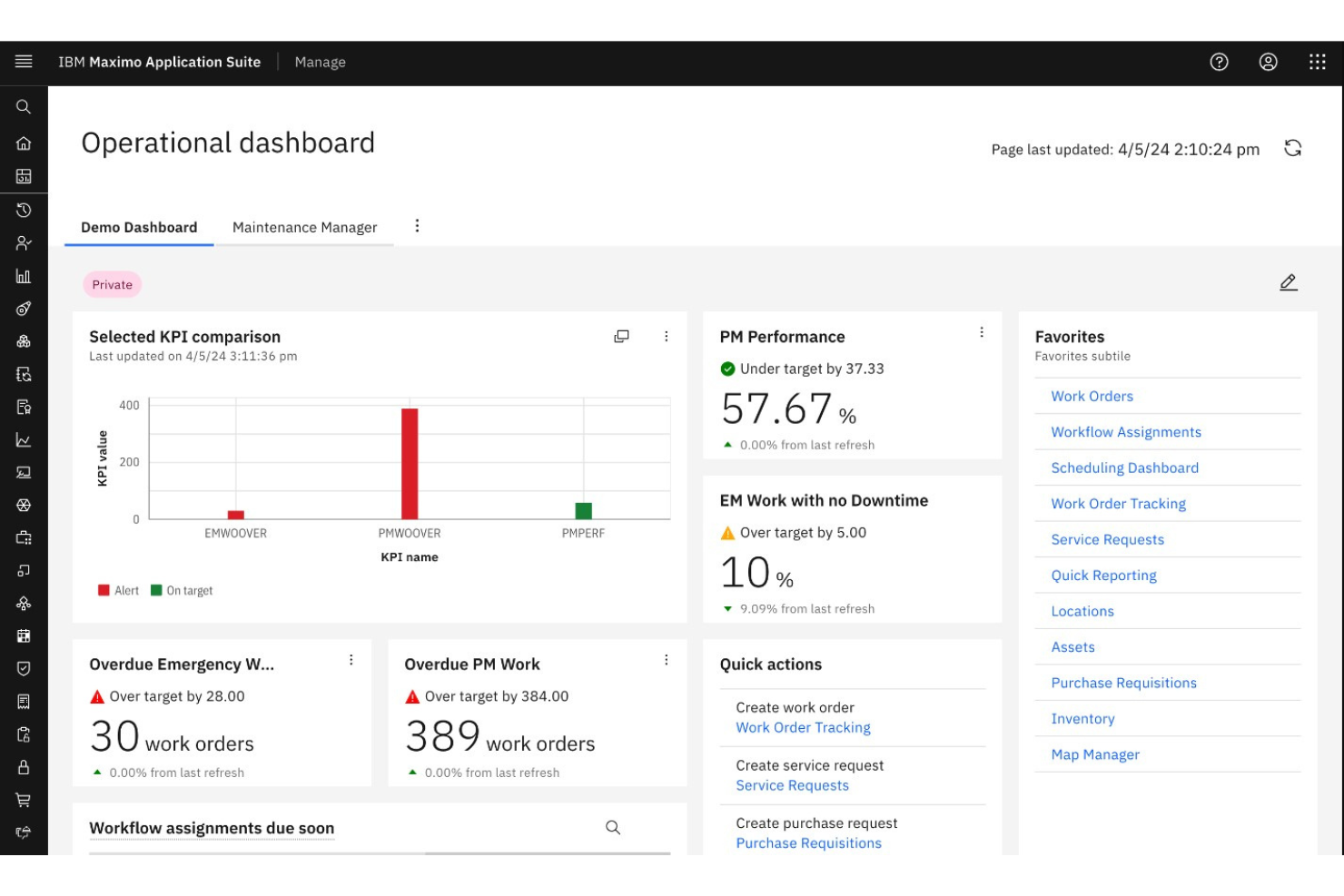Image resolution: width=1344 pixels, height=896 pixels.
Task: Open the hamburger navigation menu
Action: [24, 62]
